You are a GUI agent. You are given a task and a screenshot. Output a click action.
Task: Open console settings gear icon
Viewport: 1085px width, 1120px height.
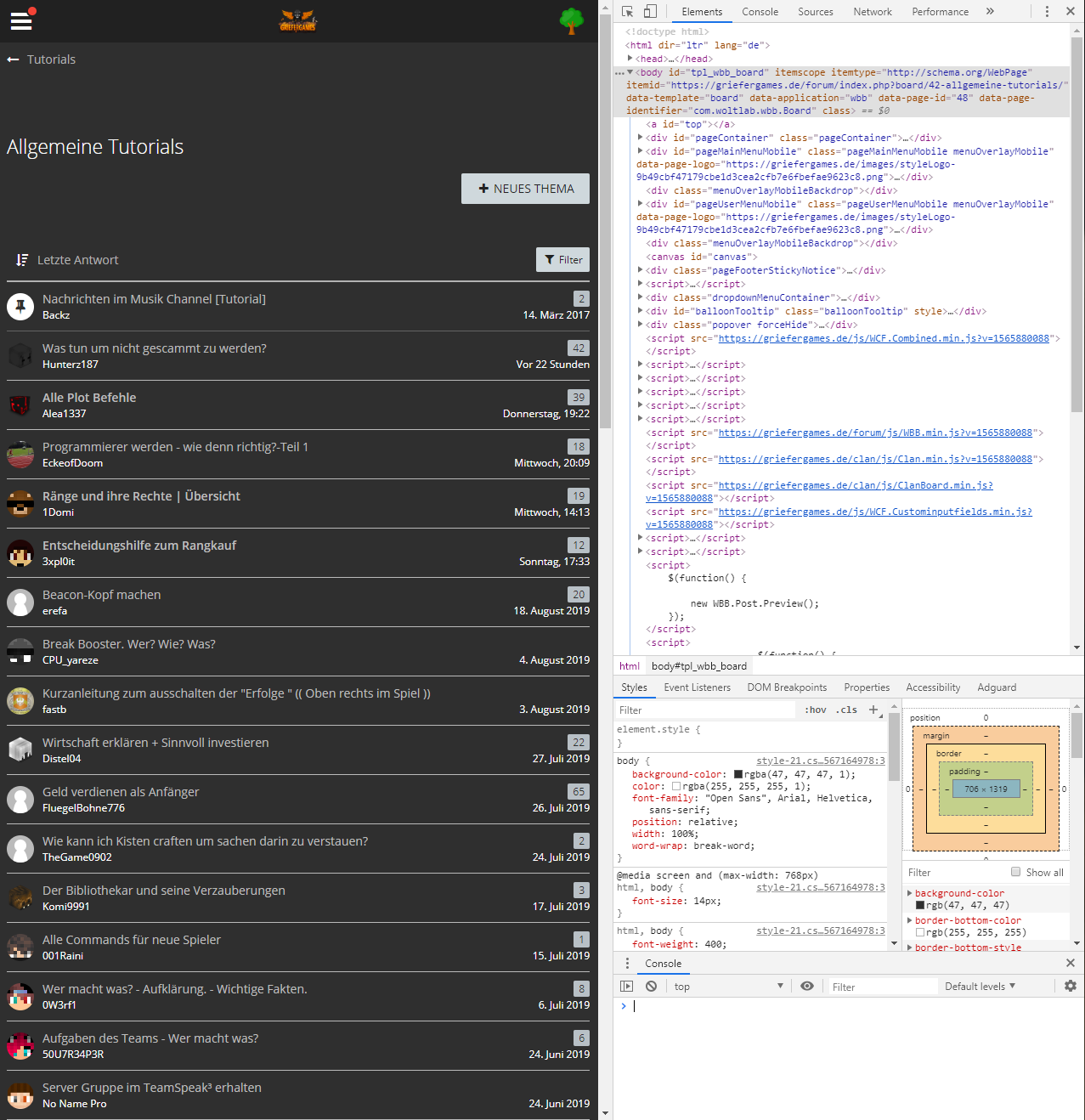pos(1071,987)
